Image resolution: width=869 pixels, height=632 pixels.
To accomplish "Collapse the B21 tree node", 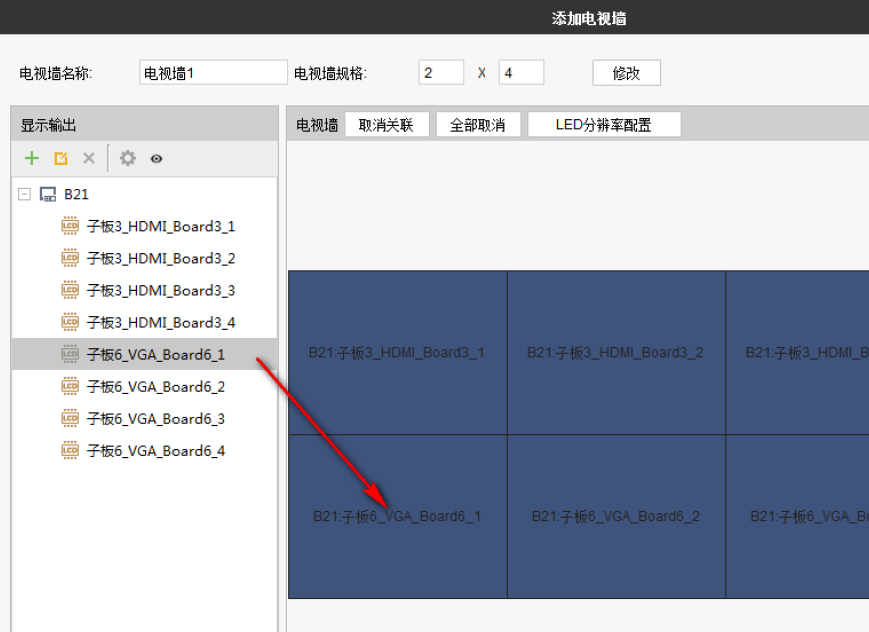I will tap(24, 194).
